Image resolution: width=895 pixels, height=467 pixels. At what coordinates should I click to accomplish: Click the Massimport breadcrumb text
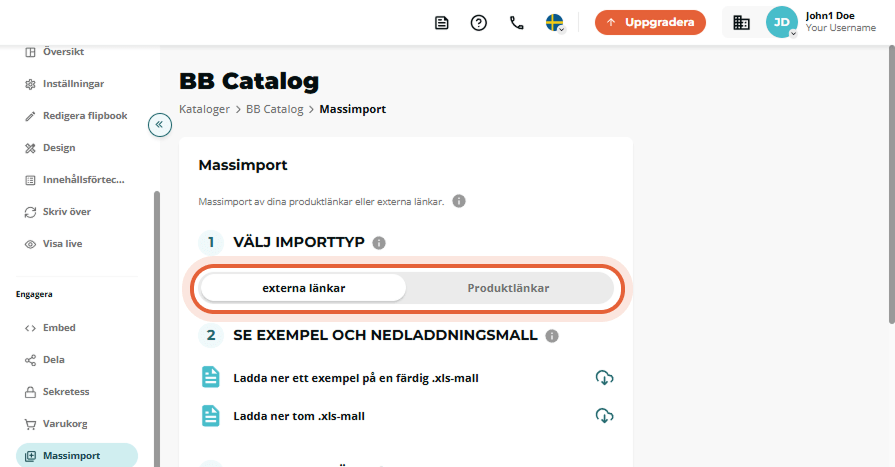coord(353,109)
